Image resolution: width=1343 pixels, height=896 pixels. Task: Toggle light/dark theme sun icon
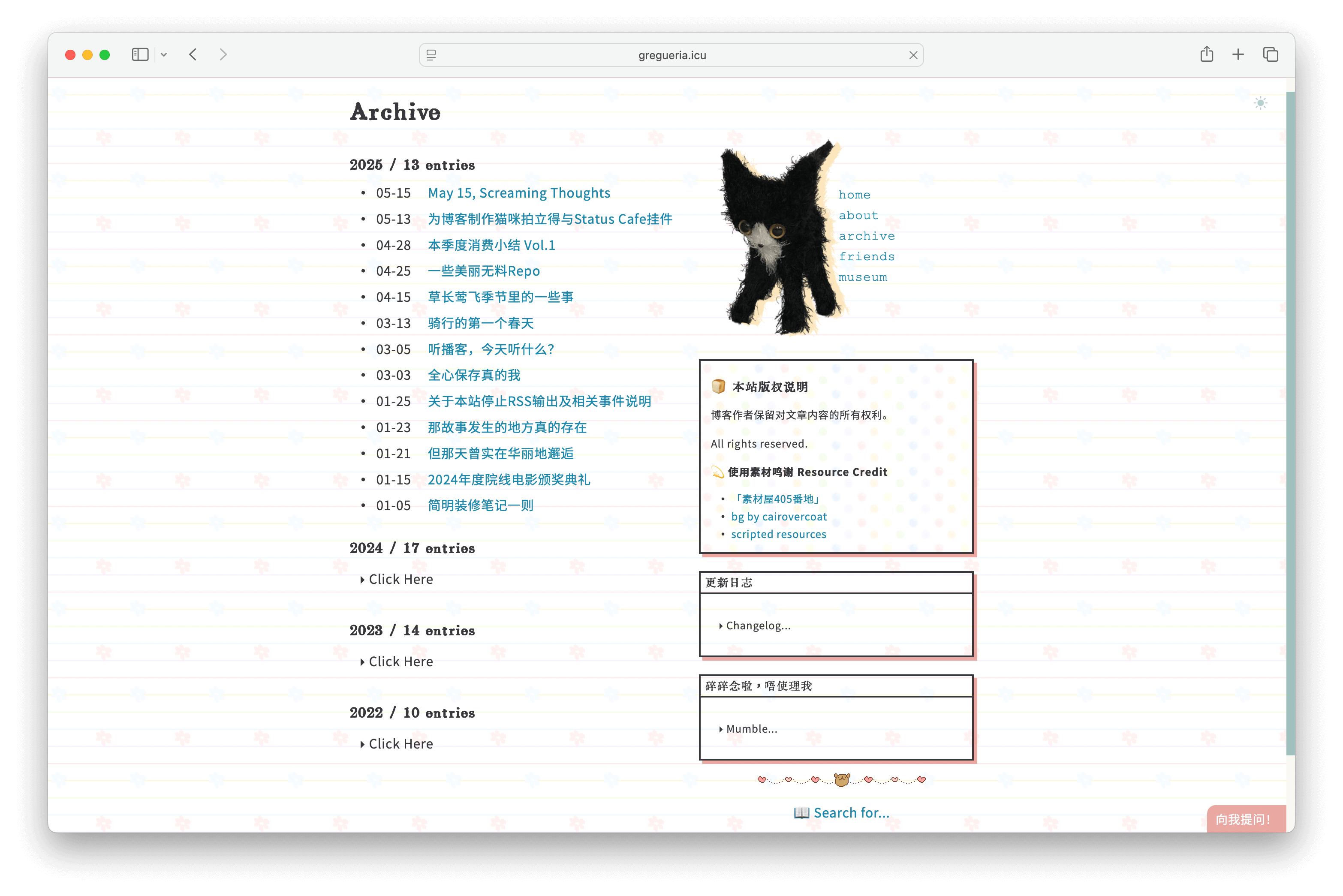[x=1260, y=103]
